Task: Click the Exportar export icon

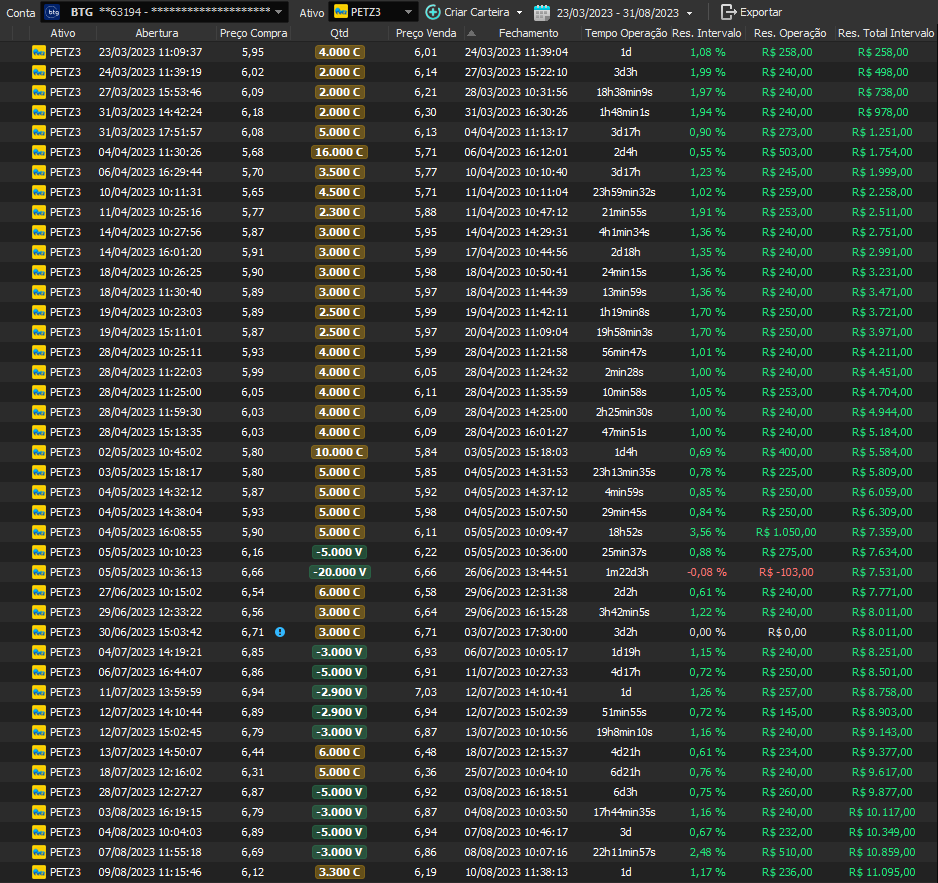Action: pos(728,12)
